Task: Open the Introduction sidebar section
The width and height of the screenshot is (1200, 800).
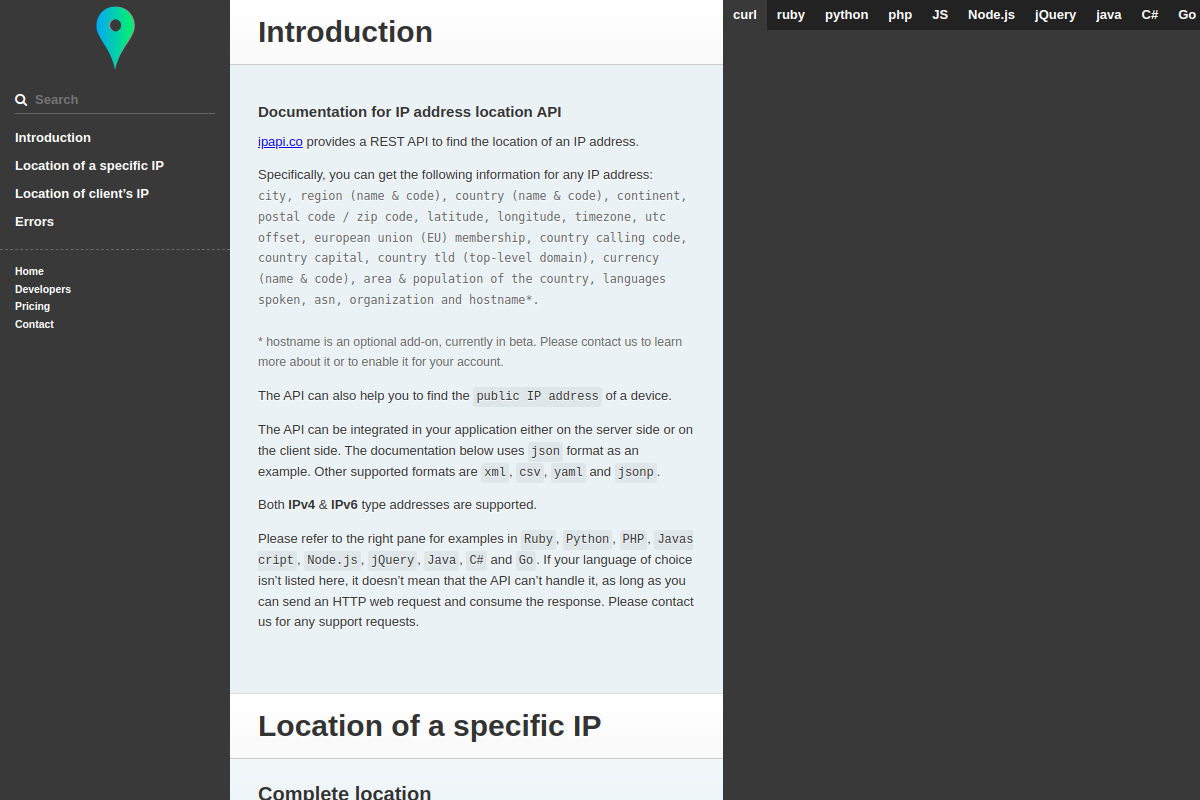Action: [x=53, y=138]
